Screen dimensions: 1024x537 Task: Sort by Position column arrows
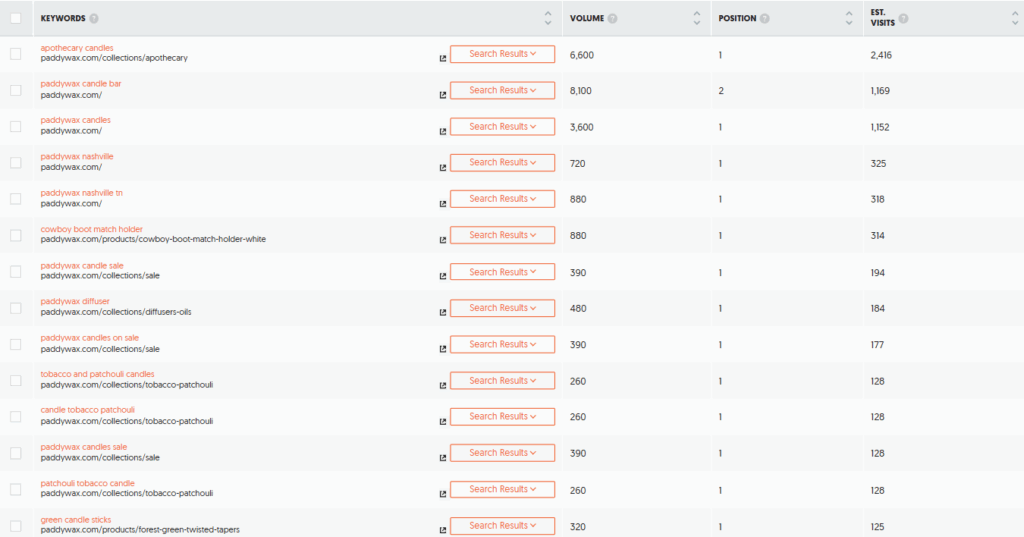849,18
